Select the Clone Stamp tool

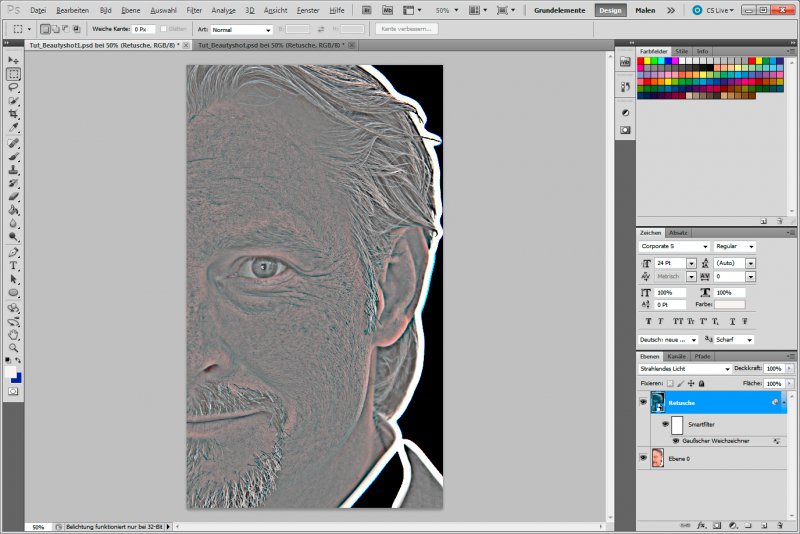point(13,170)
